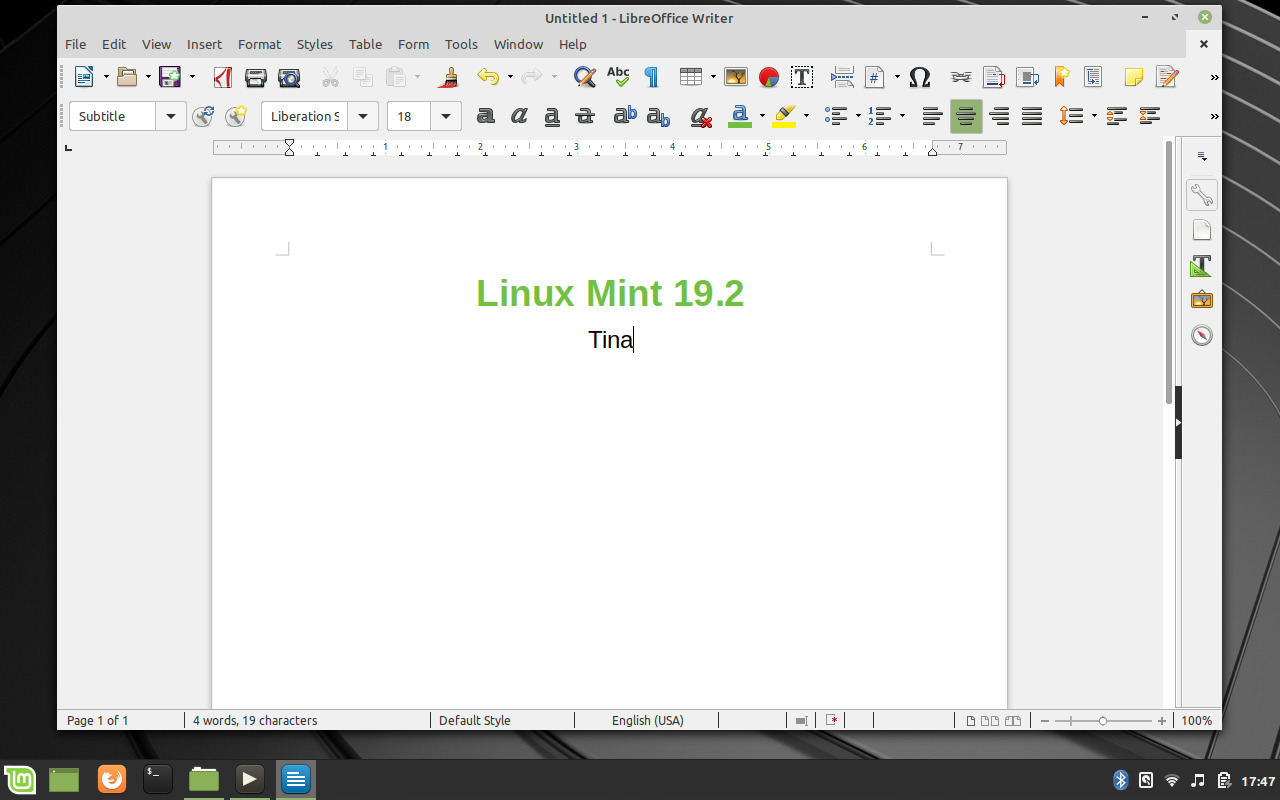Image resolution: width=1280 pixels, height=800 pixels.
Task: Toggle strikethrough formatting
Action: click(584, 116)
